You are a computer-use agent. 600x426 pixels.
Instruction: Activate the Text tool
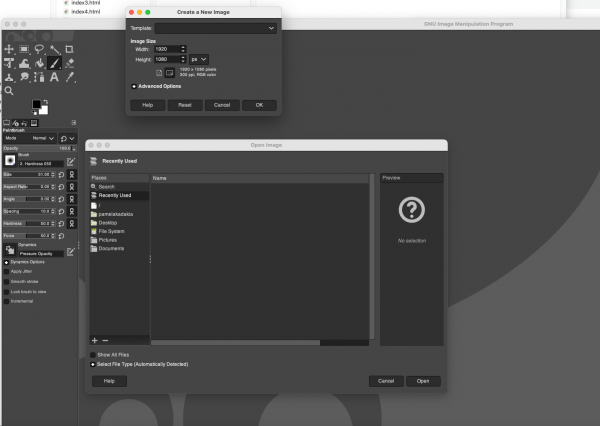(54, 77)
